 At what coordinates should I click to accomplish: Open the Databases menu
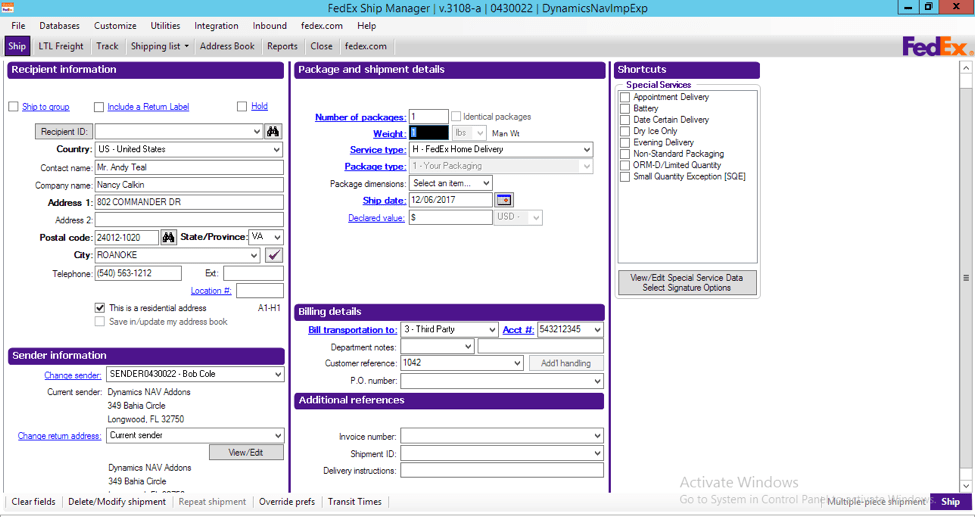tap(59, 26)
